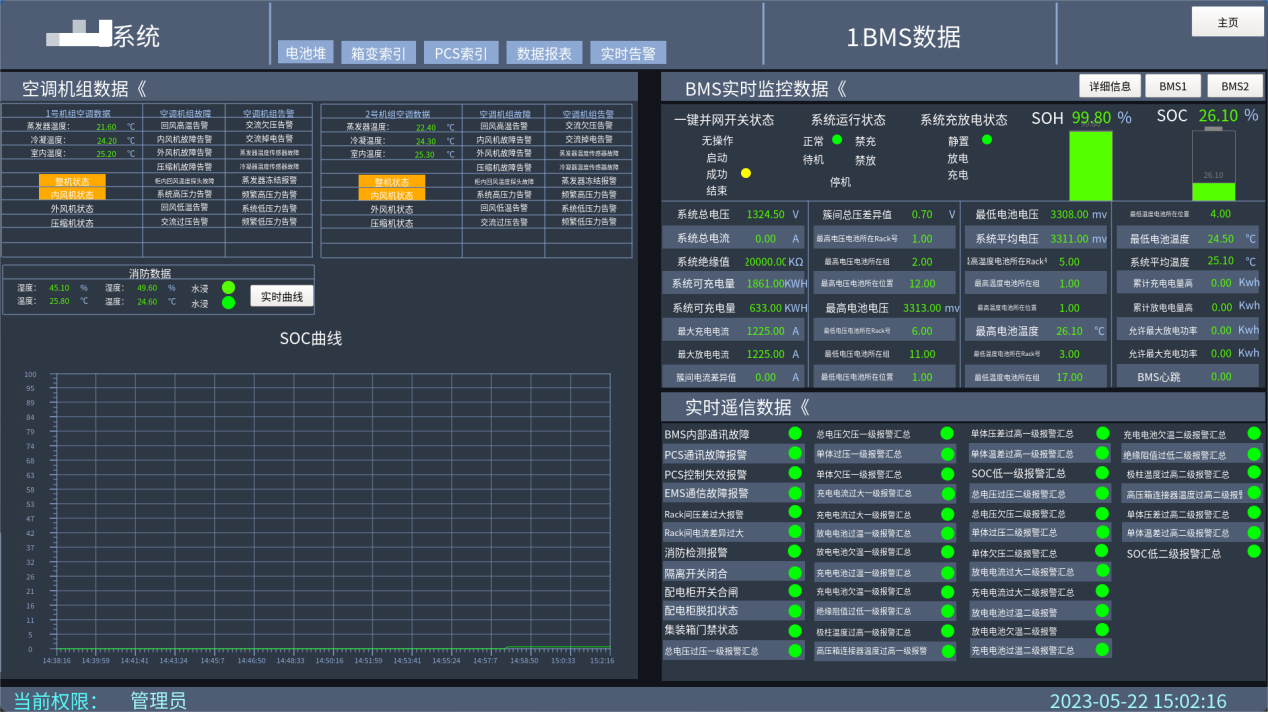This screenshot has height=712, width=1268.
Task: Click the green SOH progress bar
Action: (1089, 166)
